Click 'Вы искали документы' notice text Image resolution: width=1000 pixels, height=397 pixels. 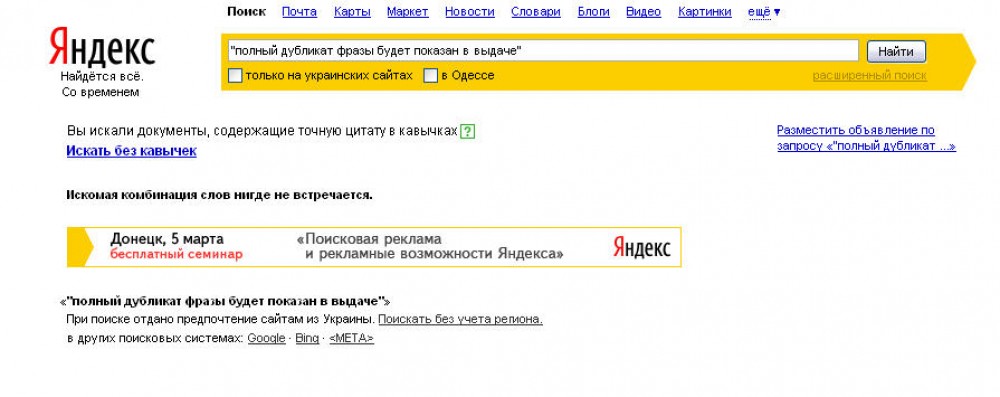(x=262, y=131)
